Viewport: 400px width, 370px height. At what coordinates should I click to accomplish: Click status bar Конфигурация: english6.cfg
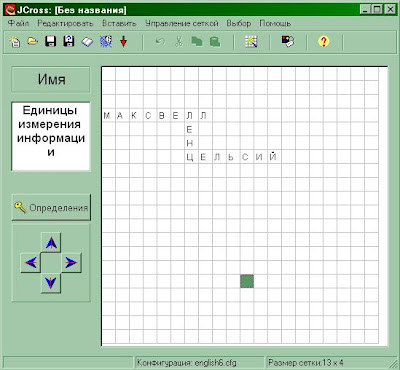pos(199,362)
